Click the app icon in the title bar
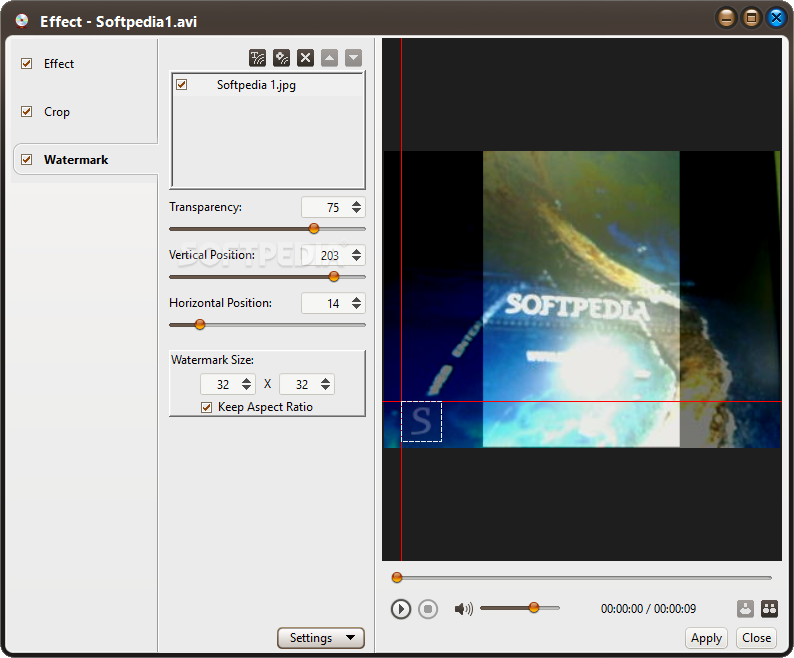 coord(22,21)
